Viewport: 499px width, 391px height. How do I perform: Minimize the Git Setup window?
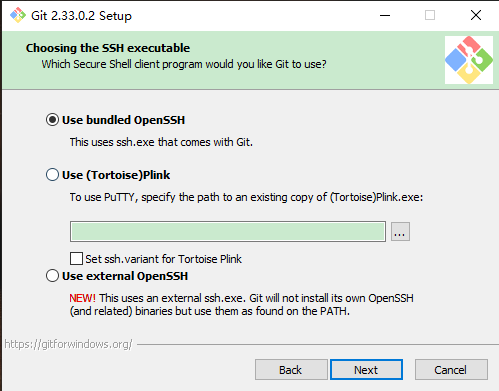pos(385,15)
